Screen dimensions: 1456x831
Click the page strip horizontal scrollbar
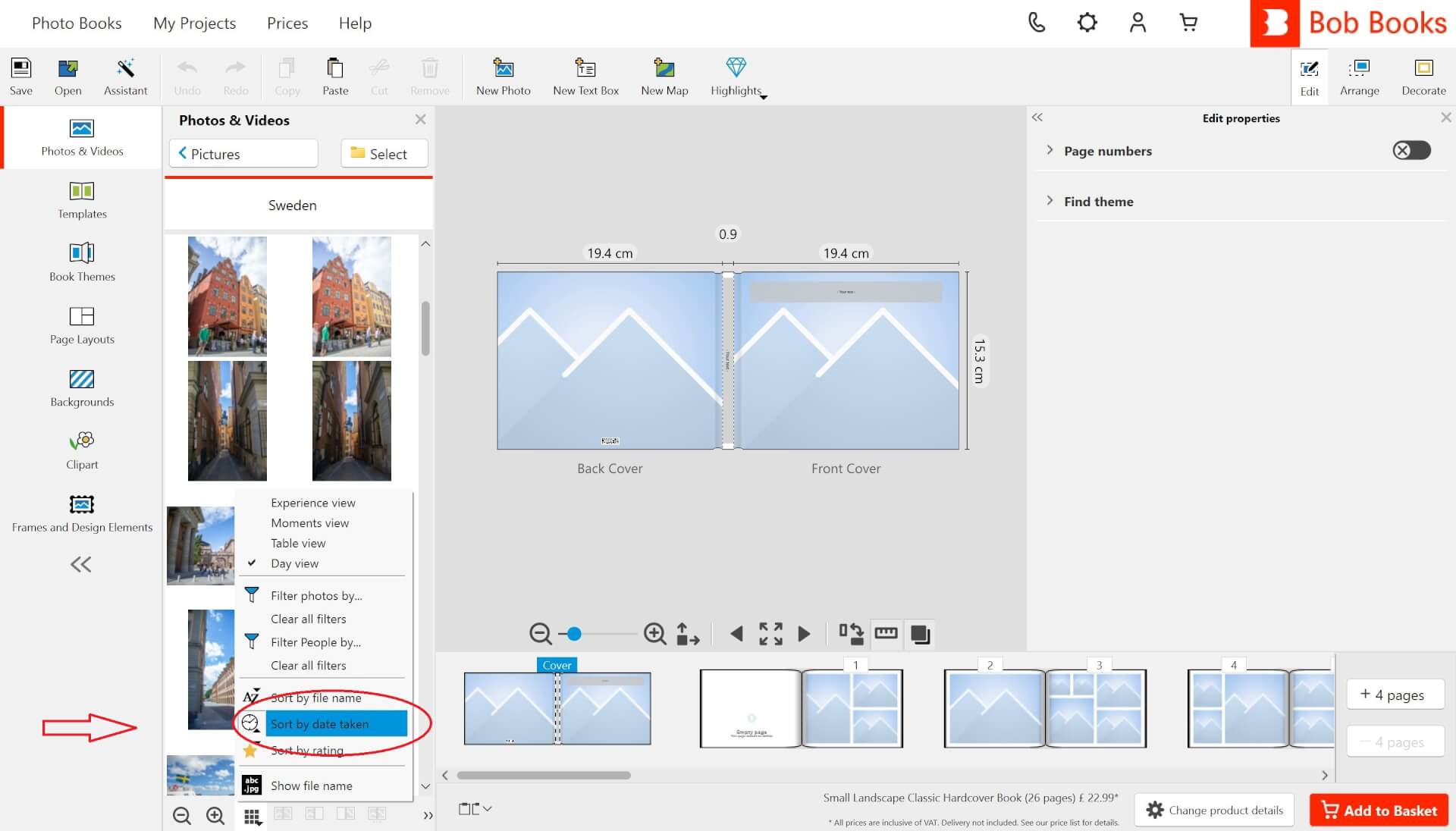544,775
